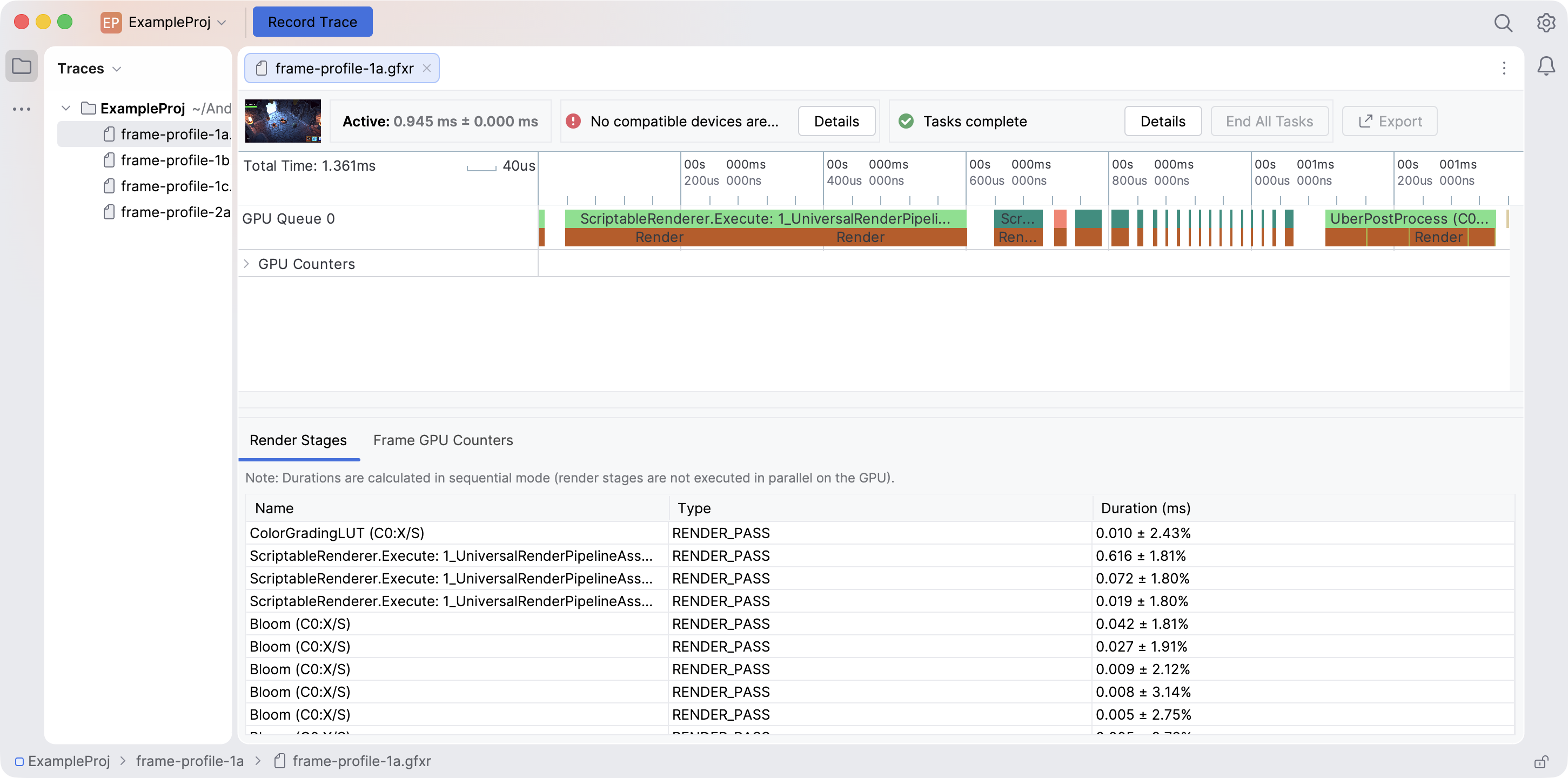Collapse the ExampleProj tree folder
The image size is (1568, 778).
[66, 109]
